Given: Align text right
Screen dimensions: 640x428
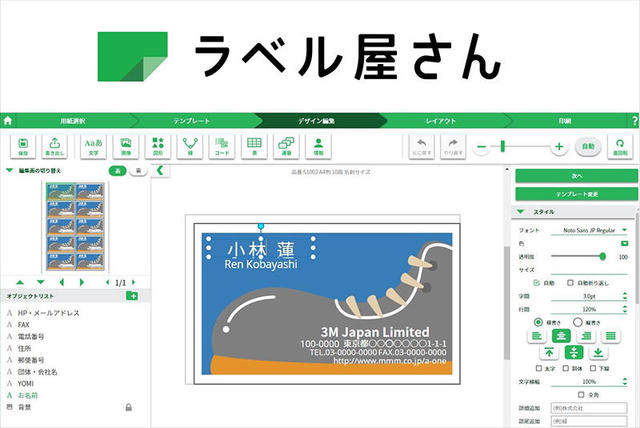Looking at the screenshot, I should click(586, 336).
